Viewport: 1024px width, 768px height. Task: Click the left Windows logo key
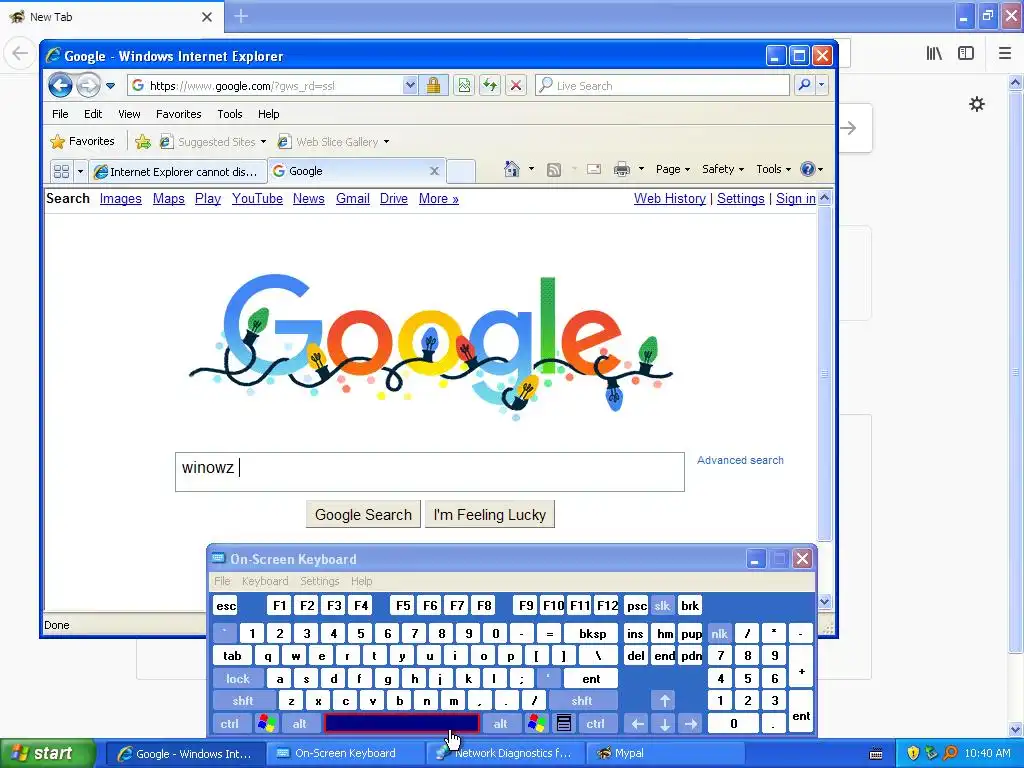click(x=266, y=724)
